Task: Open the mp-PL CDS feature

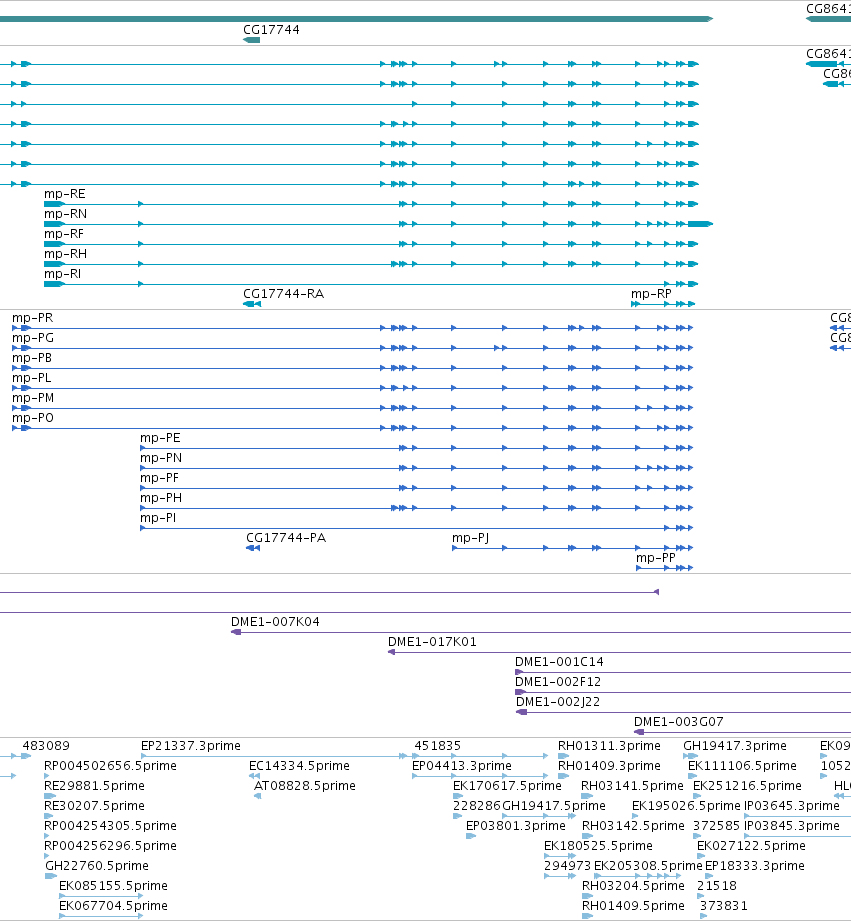Action: tap(352, 388)
